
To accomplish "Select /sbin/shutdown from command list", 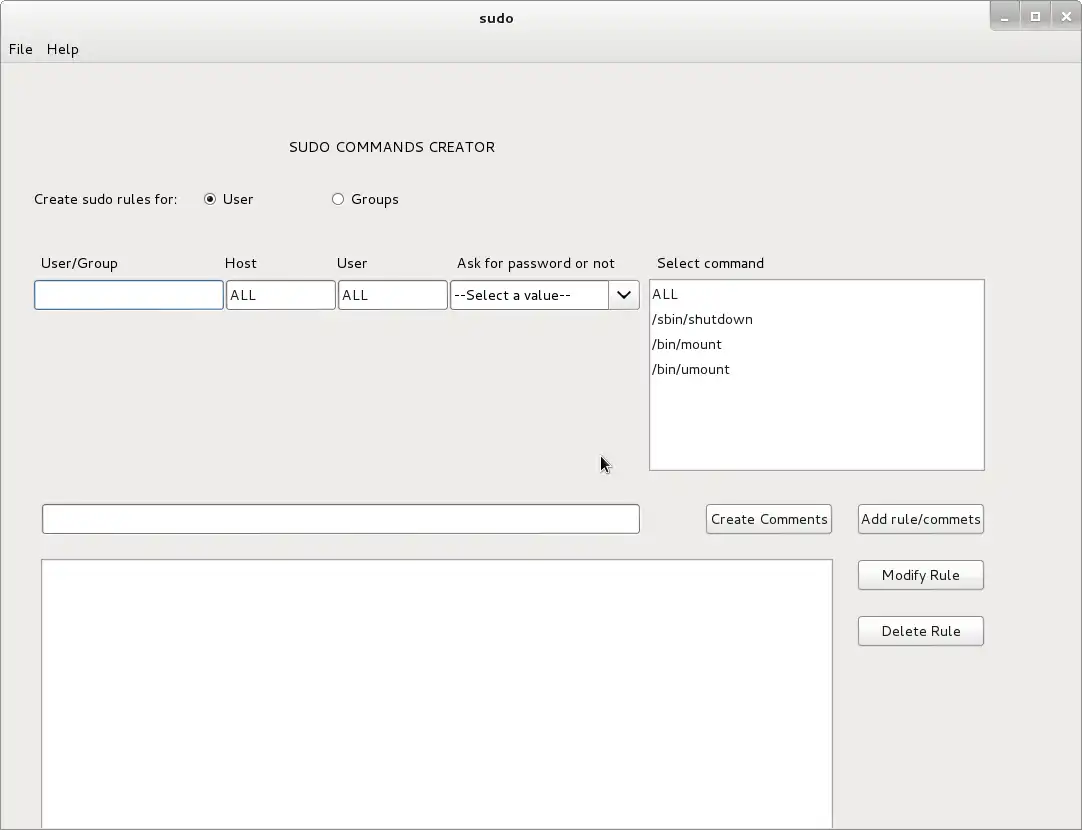I will pos(702,319).
